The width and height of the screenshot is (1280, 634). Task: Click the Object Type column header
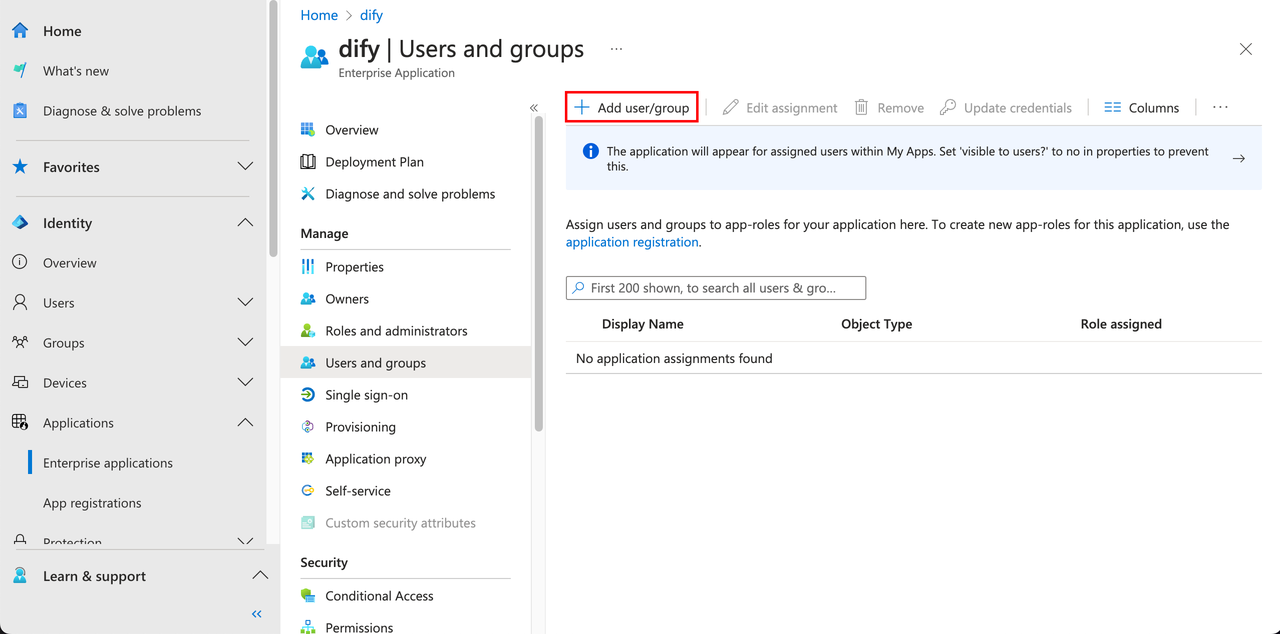pyautogui.click(x=877, y=324)
